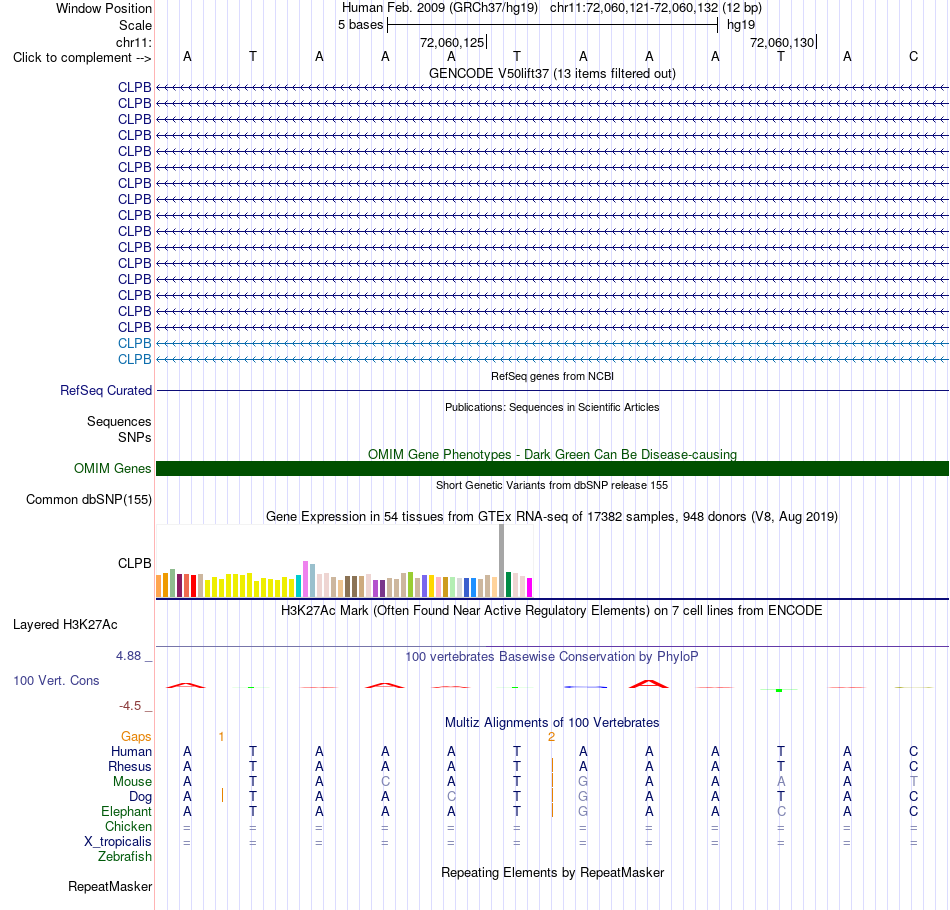Click the orange Gaps row label

click(x=136, y=736)
